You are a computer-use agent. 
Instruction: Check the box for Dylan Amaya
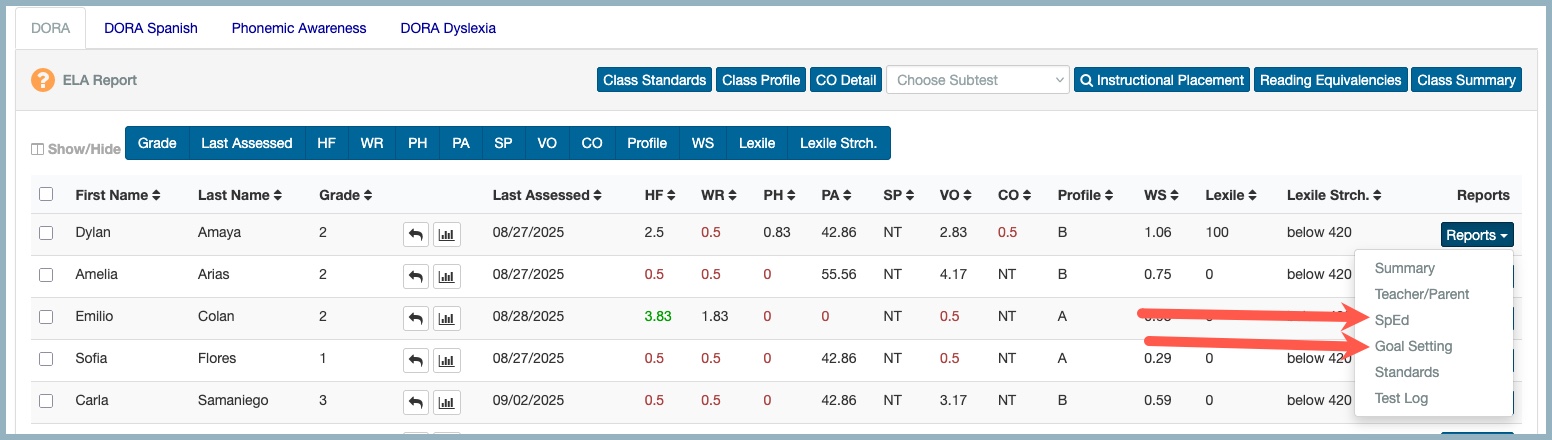[46, 233]
